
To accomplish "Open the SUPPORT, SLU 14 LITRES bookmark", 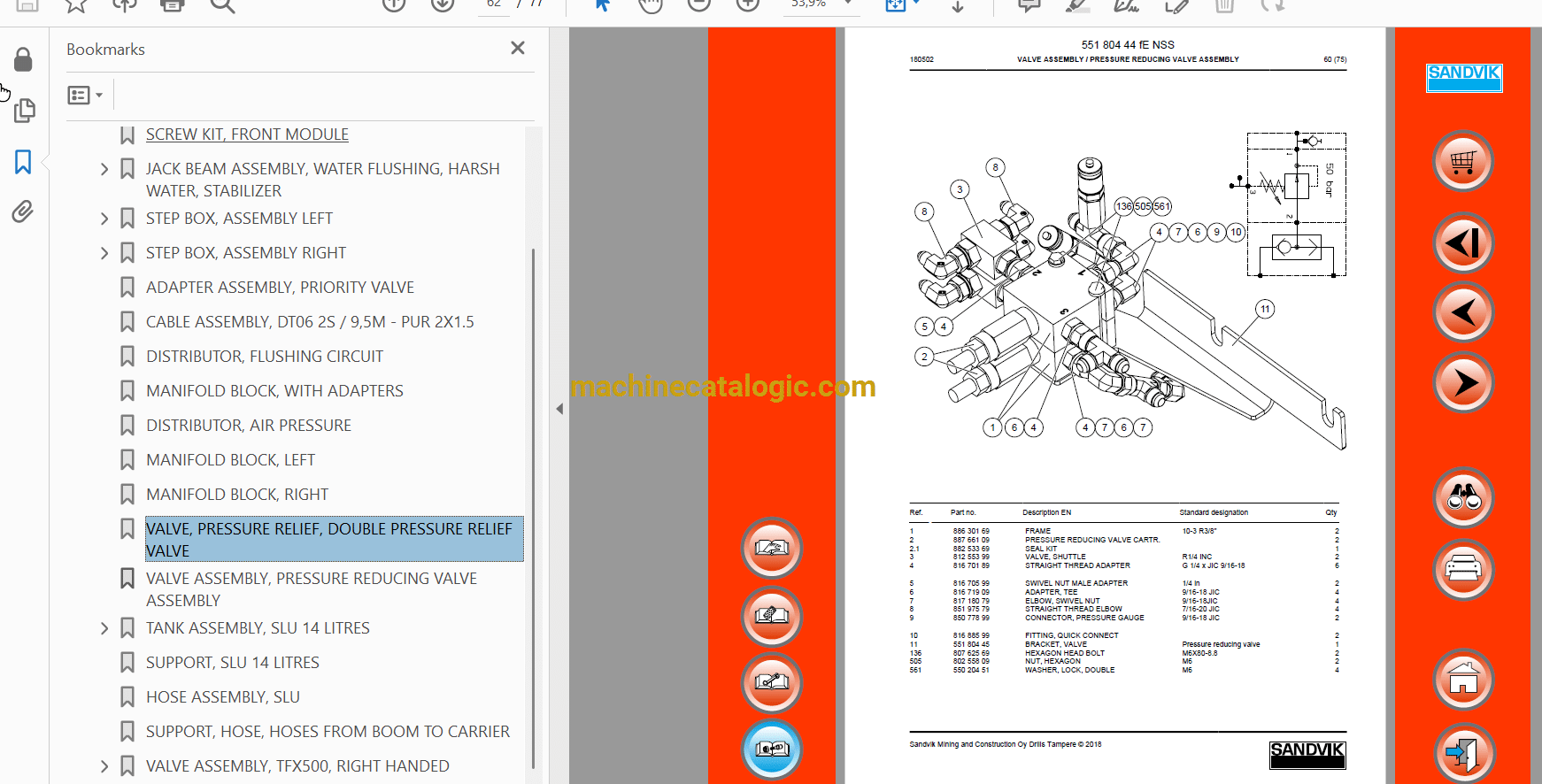I will (x=233, y=663).
